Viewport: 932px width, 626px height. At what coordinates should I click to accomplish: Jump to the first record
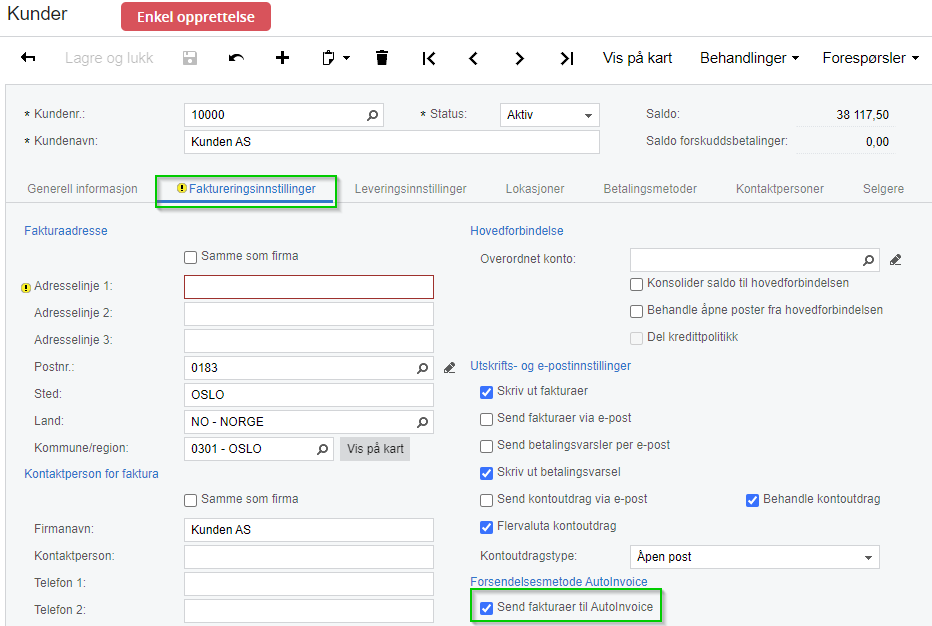428,58
